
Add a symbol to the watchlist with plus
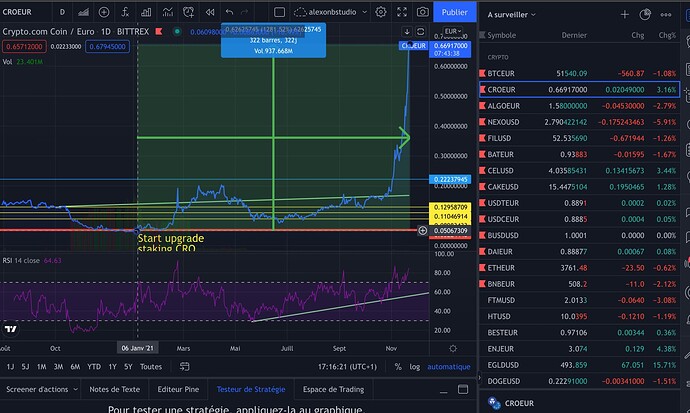pyautogui.click(x=624, y=15)
